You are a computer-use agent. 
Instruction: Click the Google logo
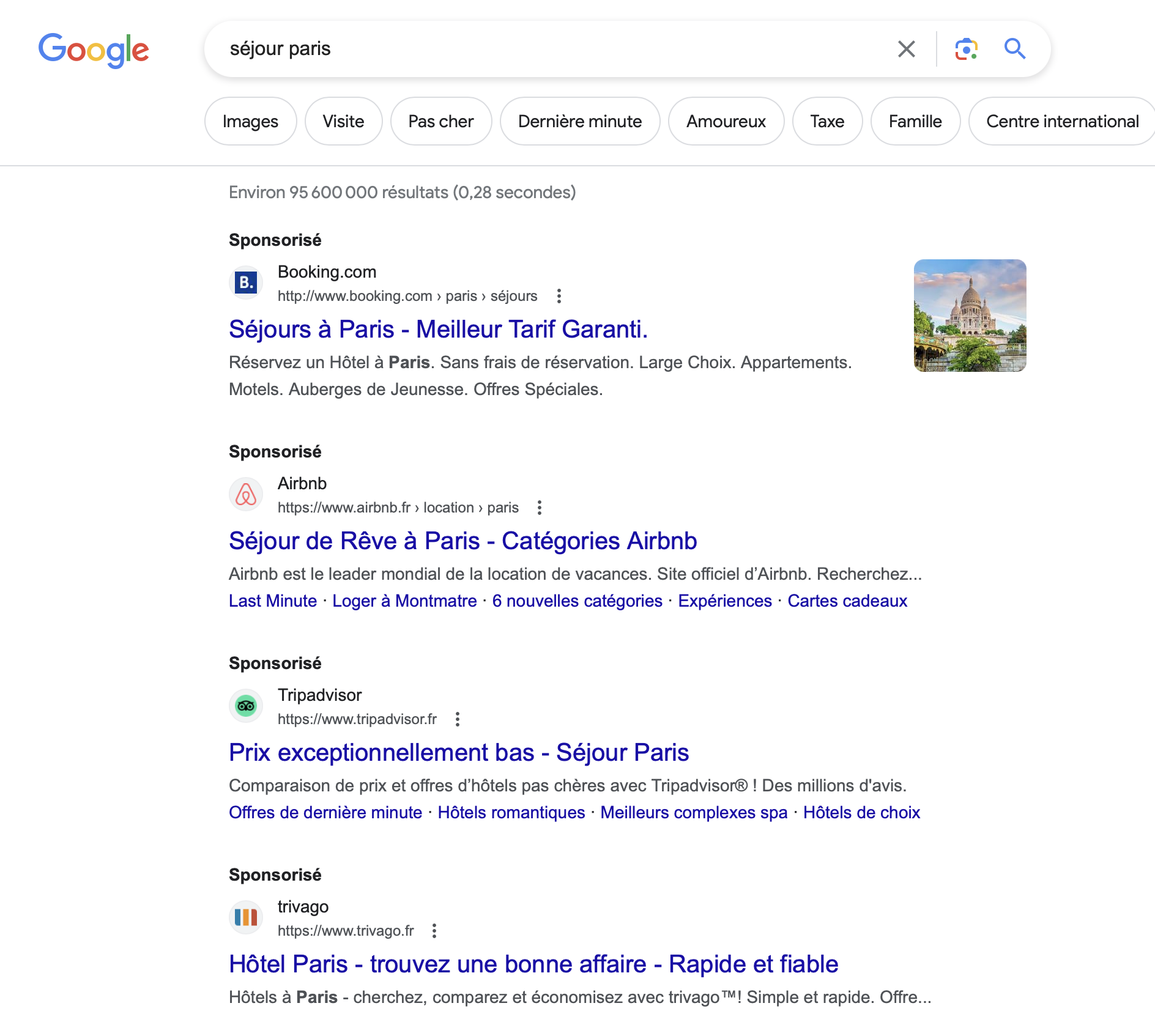pyautogui.click(x=94, y=50)
